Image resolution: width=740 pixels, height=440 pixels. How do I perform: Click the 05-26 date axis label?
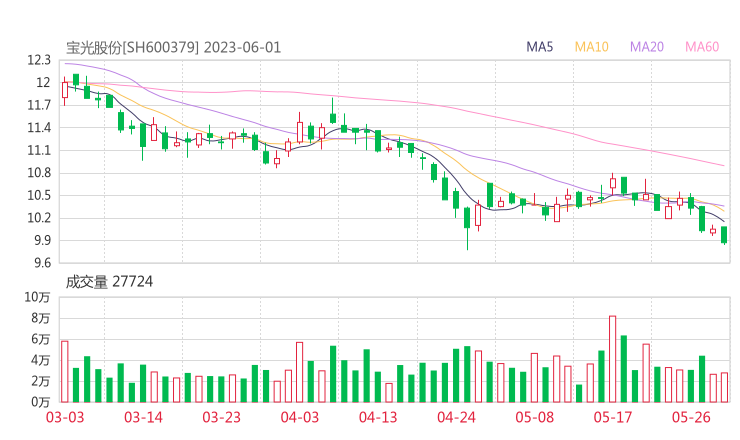coord(691,417)
